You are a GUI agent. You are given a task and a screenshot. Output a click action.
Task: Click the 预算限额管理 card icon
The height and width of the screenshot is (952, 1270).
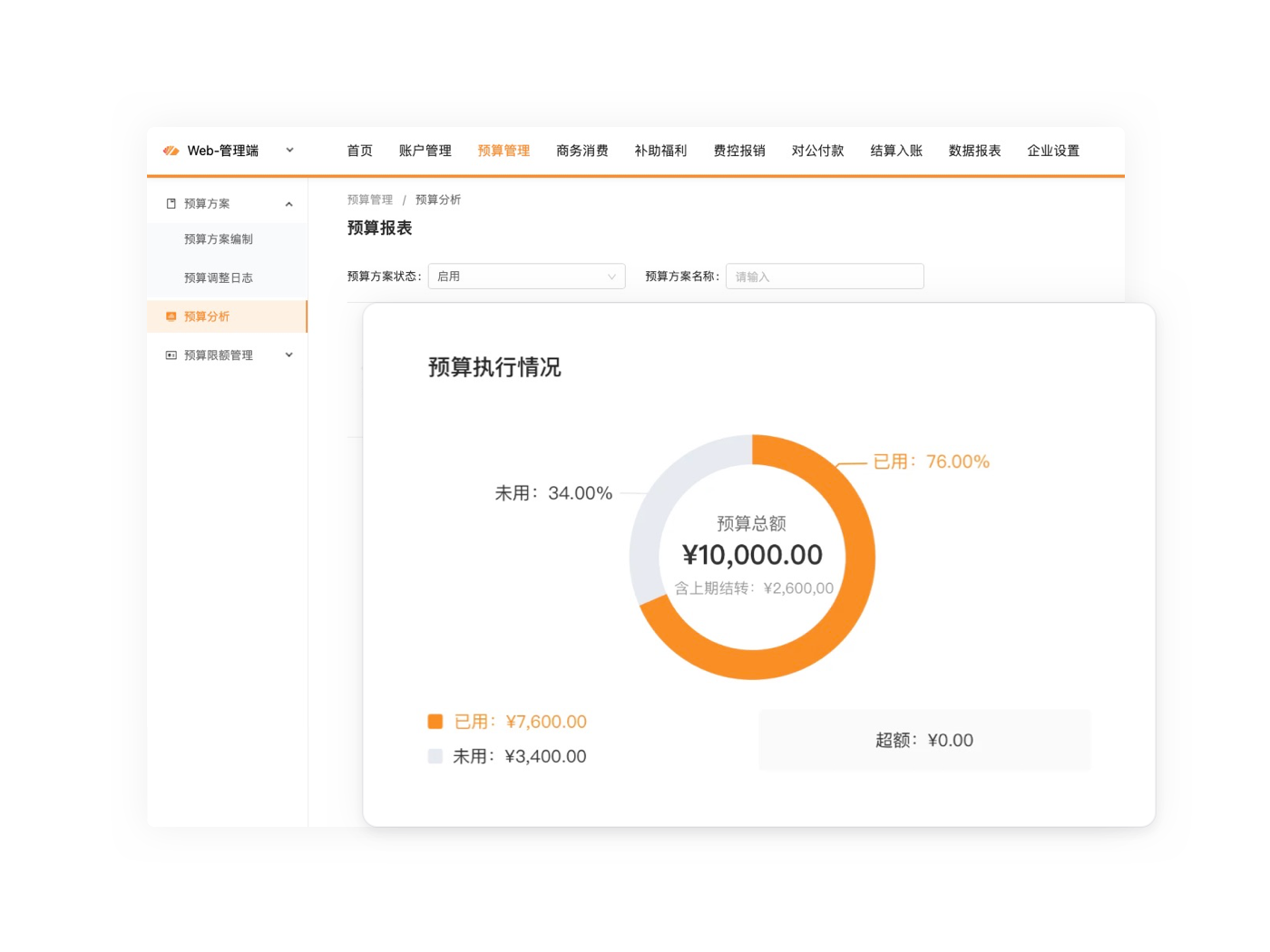pyautogui.click(x=171, y=355)
